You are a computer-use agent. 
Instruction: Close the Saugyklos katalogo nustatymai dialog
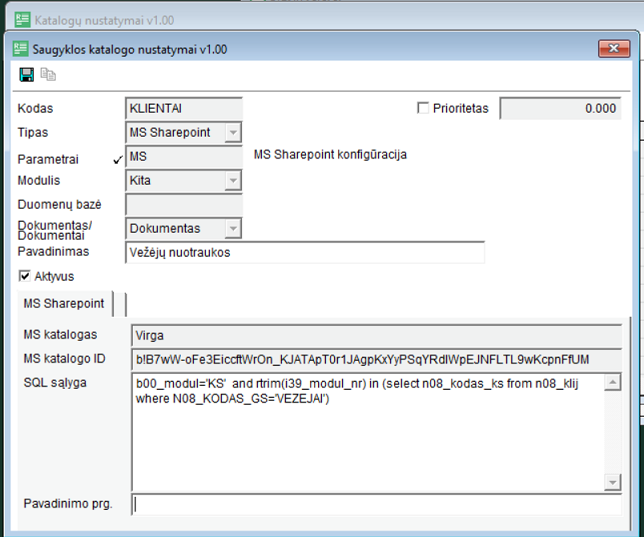pos(612,48)
